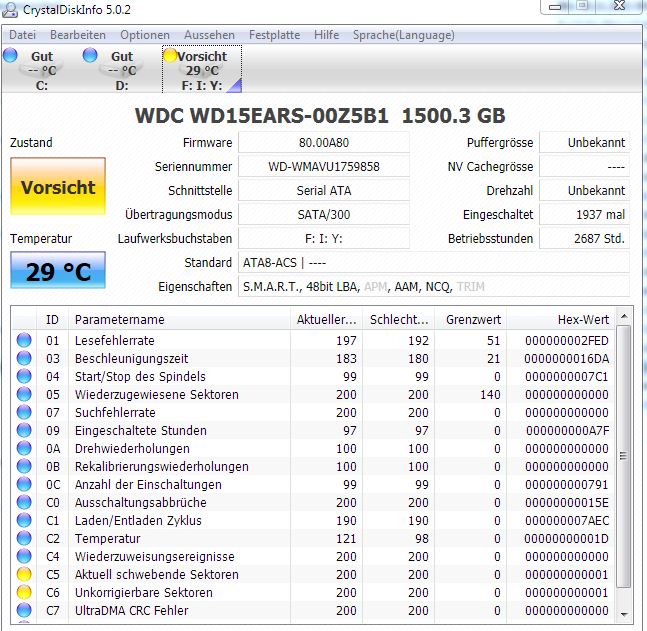Open the Datei menu
The image size is (647, 631).
(x=22, y=35)
